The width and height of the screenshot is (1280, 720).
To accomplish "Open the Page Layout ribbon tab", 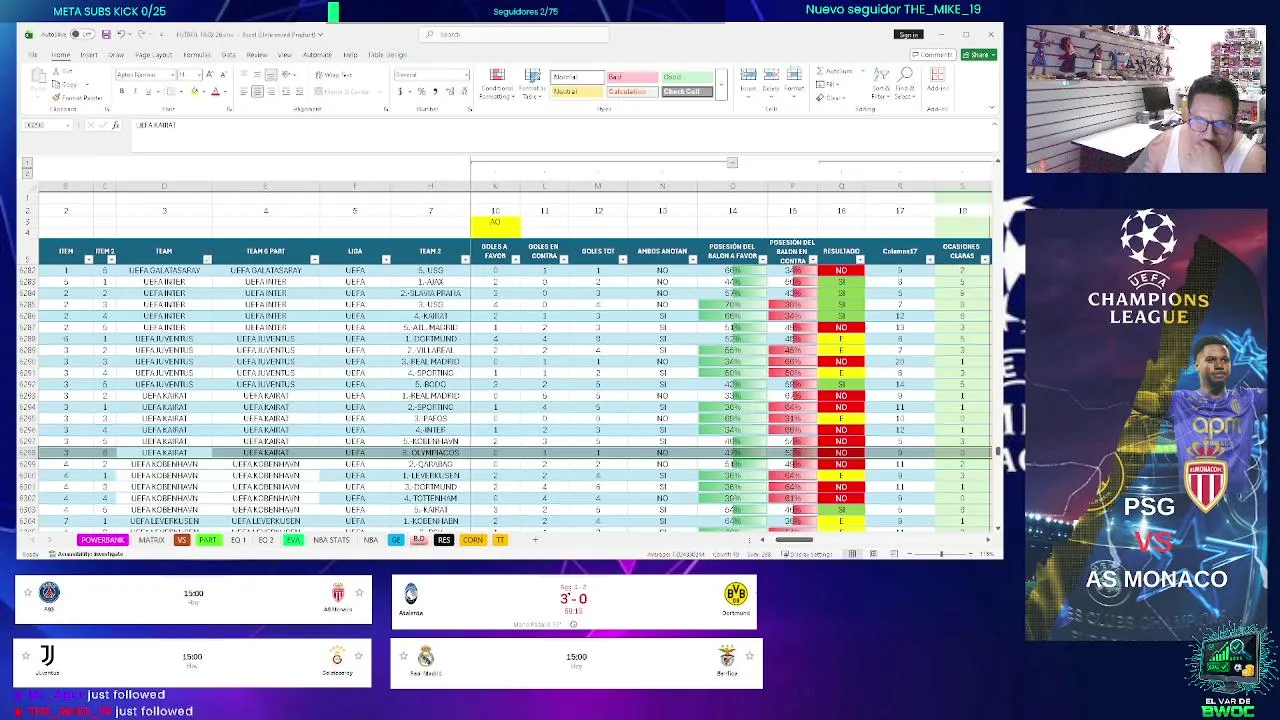I will [153, 55].
